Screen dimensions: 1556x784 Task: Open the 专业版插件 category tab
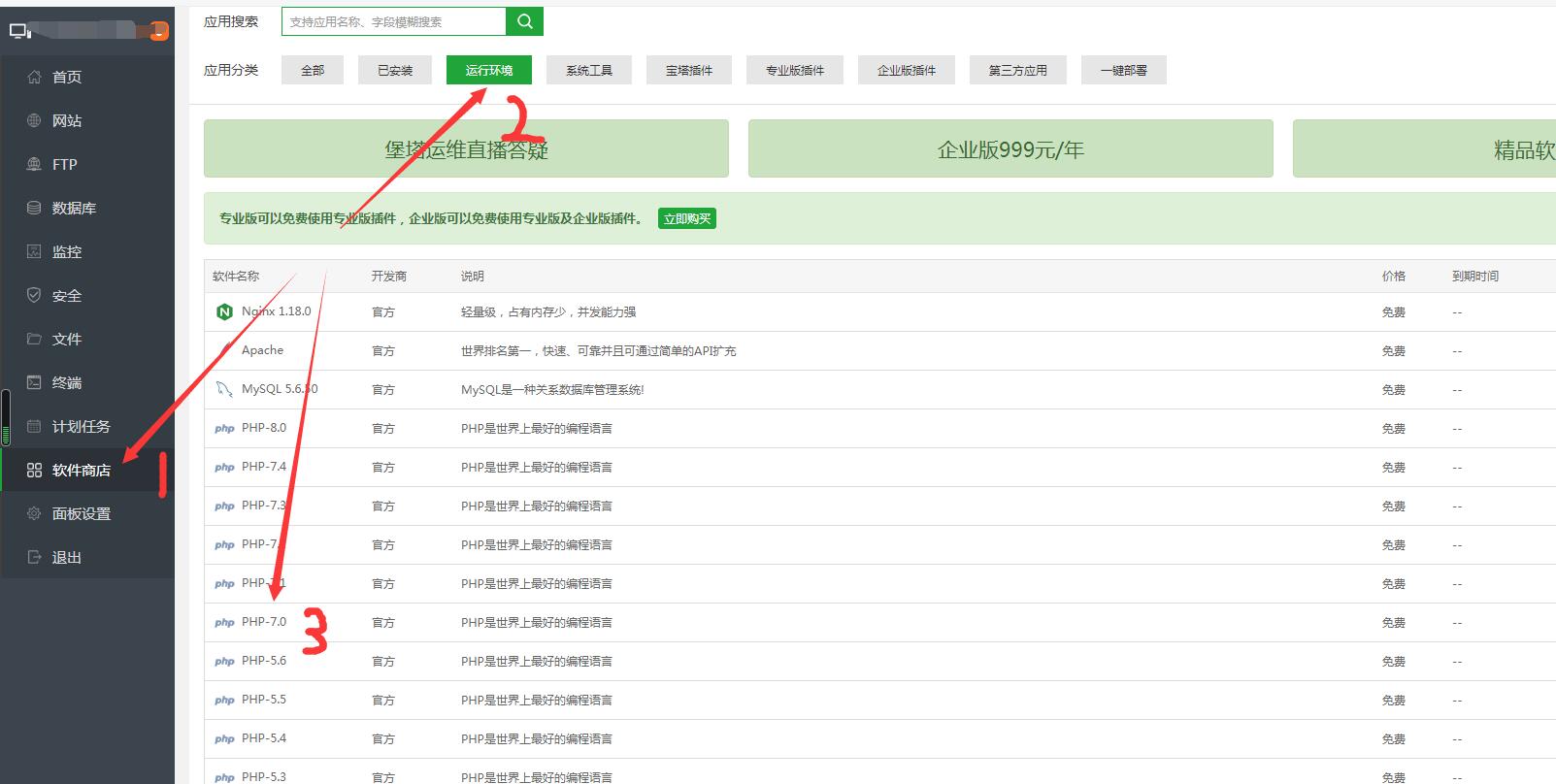(795, 70)
